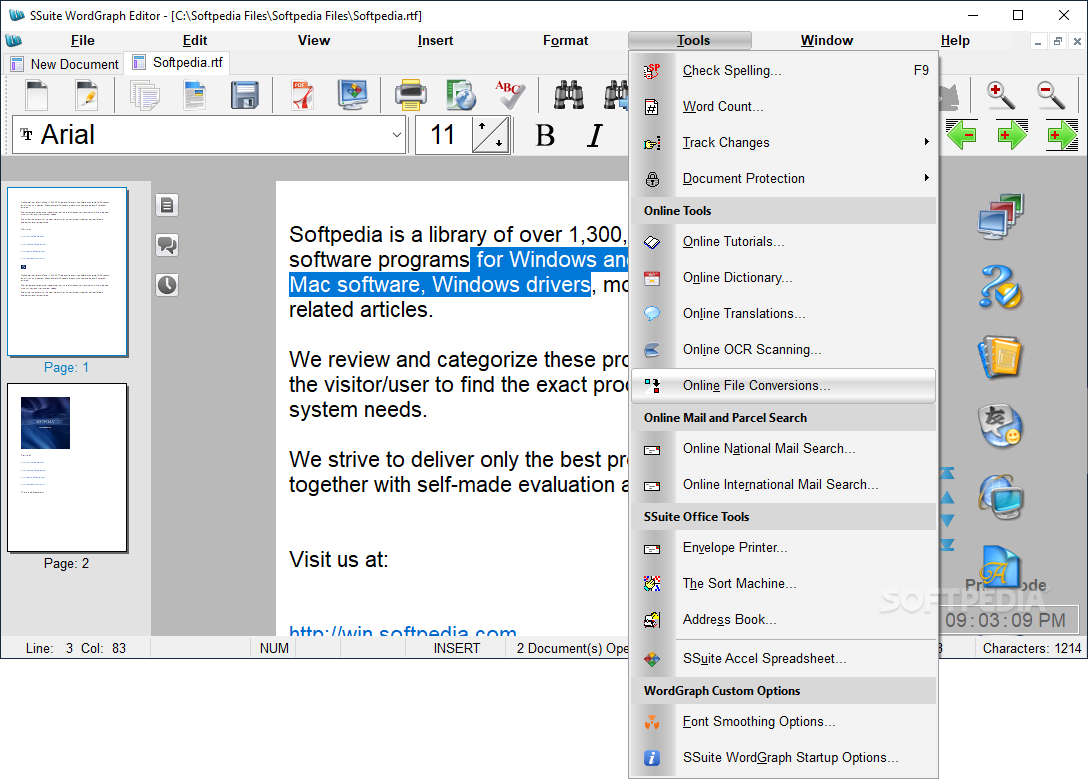Click the binoculars Find icon
Viewport: 1088px width, 779px height.
tap(569, 95)
